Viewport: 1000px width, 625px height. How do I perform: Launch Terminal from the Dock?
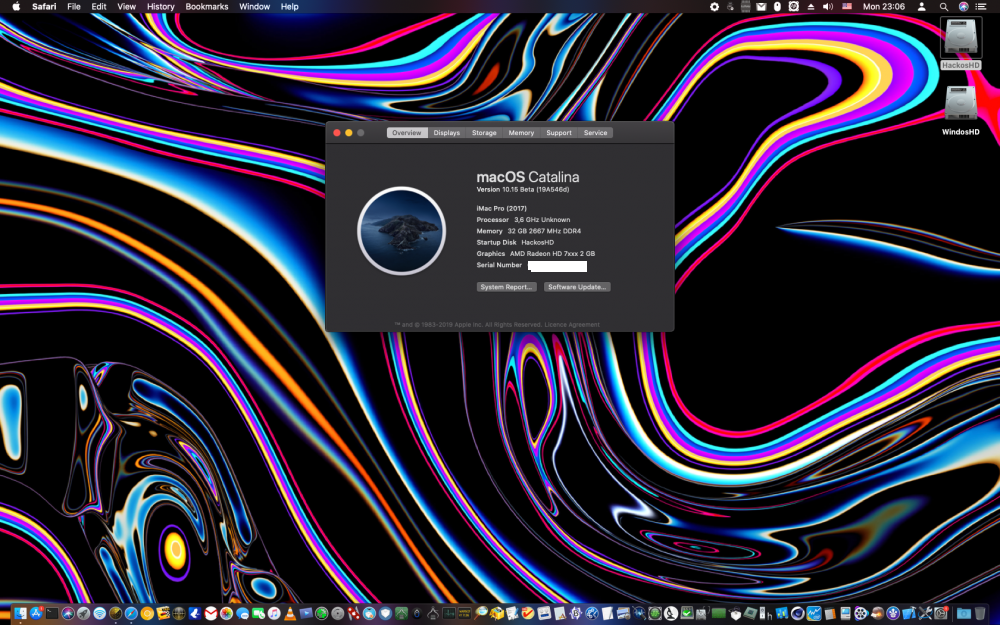52,614
